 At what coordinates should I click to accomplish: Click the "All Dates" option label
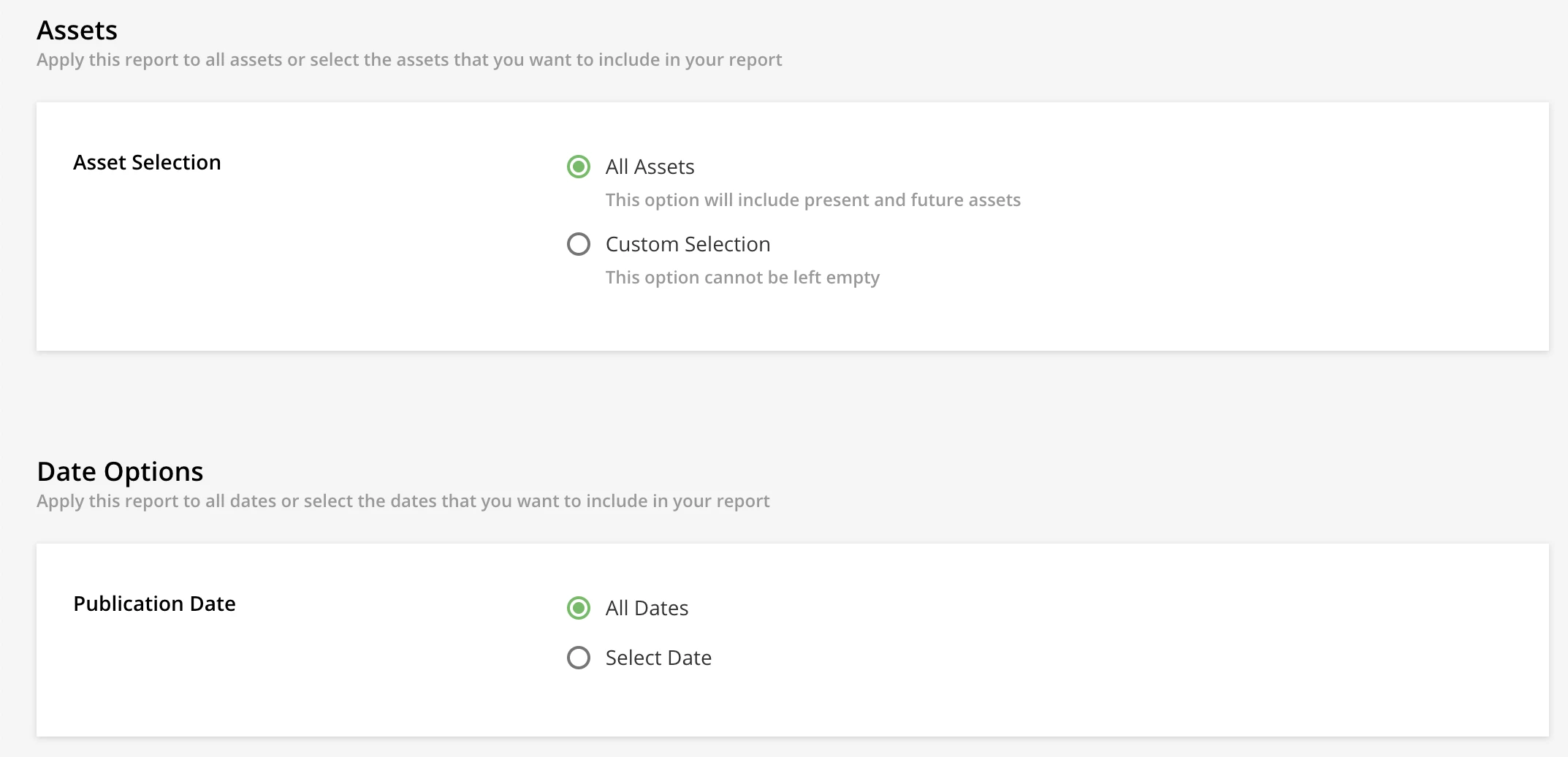tap(647, 609)
